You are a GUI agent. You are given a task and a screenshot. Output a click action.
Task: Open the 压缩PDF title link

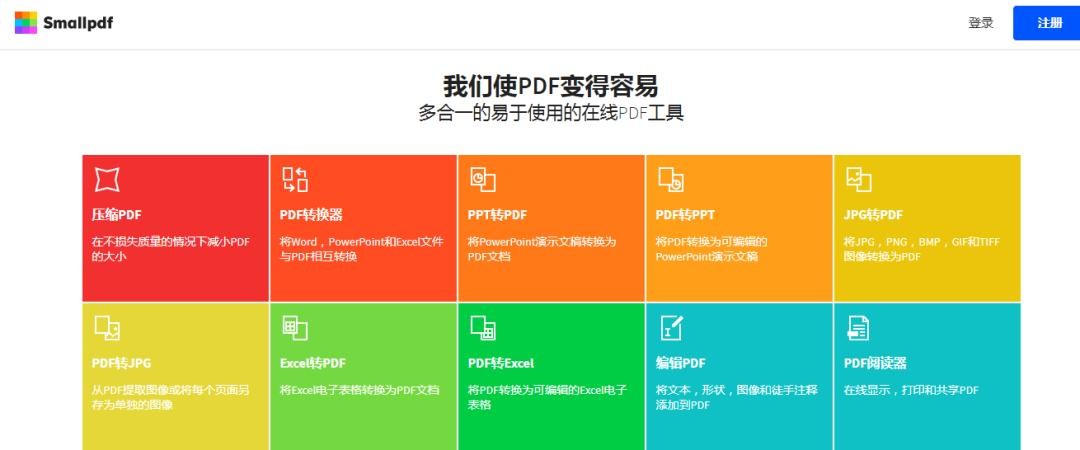[115, 215]
